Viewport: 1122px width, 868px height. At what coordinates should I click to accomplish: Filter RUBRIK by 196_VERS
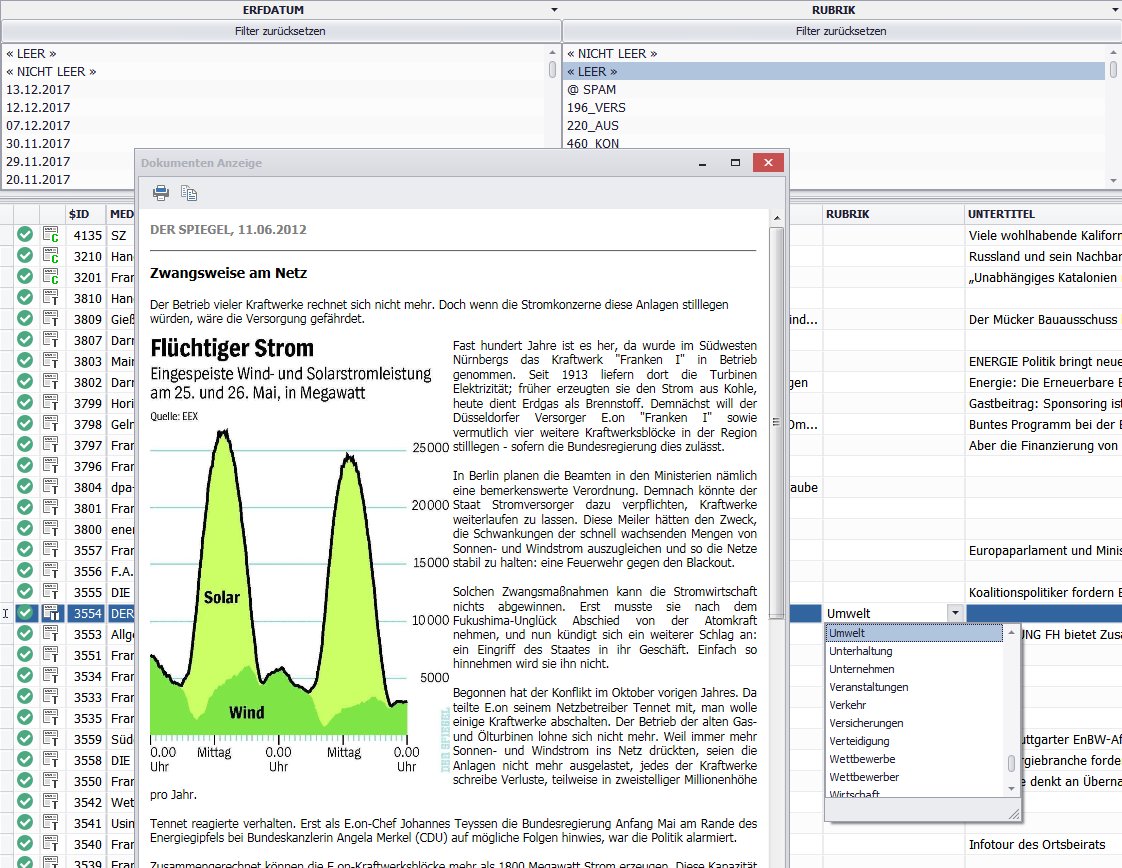(x=835, y=107)
